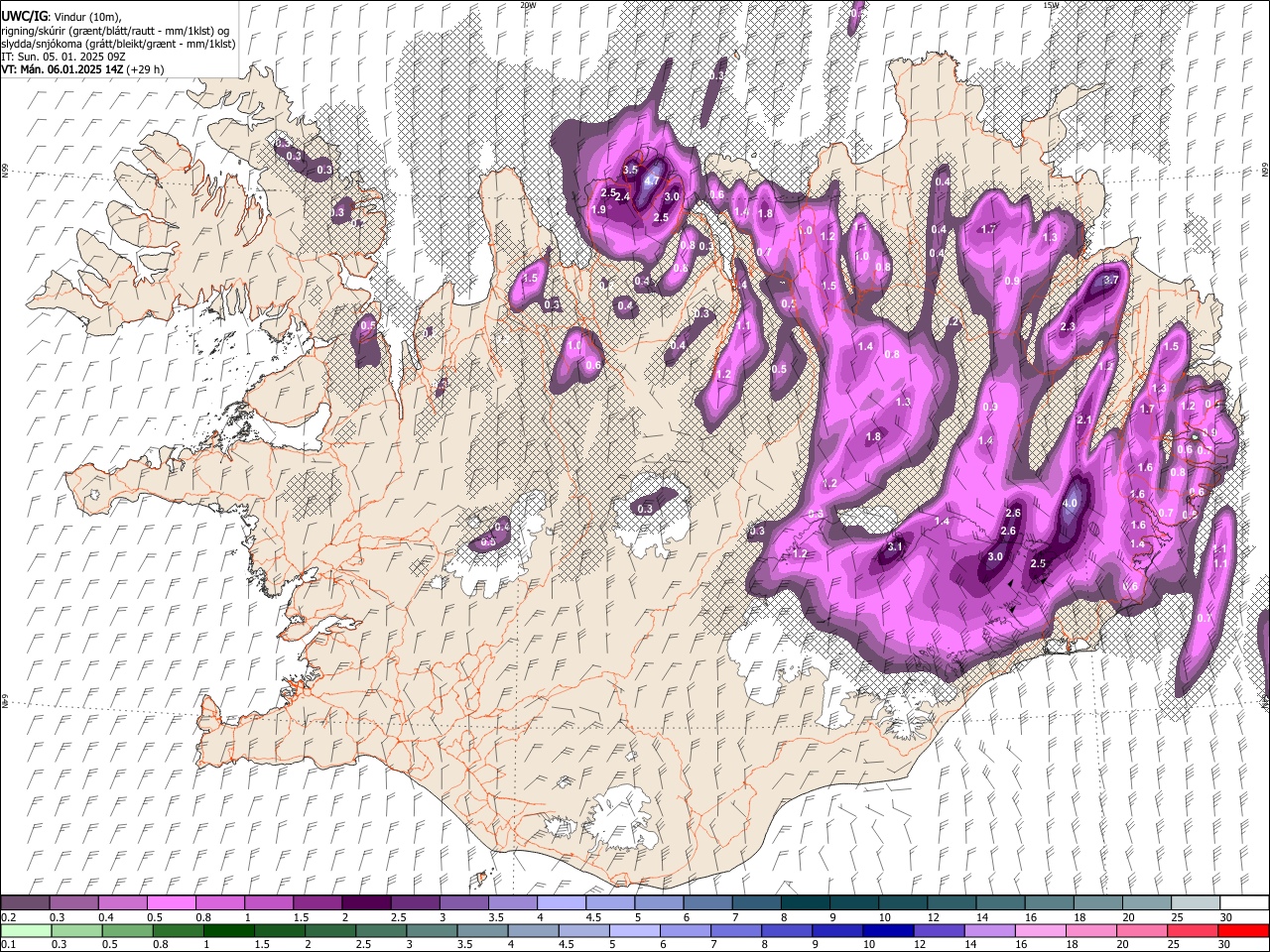This screenshot has height=952, width=1270.
Task: Click the 'UWC/IG: Vindur (10m),' title text
Action: (61, 17)
